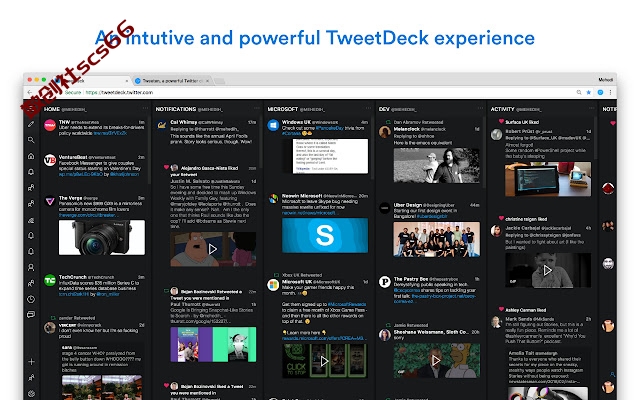
Task: Open the Uber Design avatar
Action: pos(384,208)
